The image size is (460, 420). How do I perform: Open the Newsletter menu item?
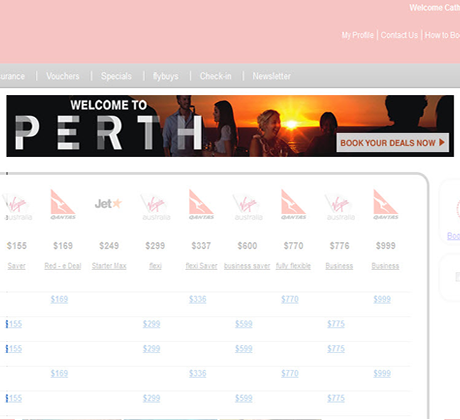(x=271, y=76)
